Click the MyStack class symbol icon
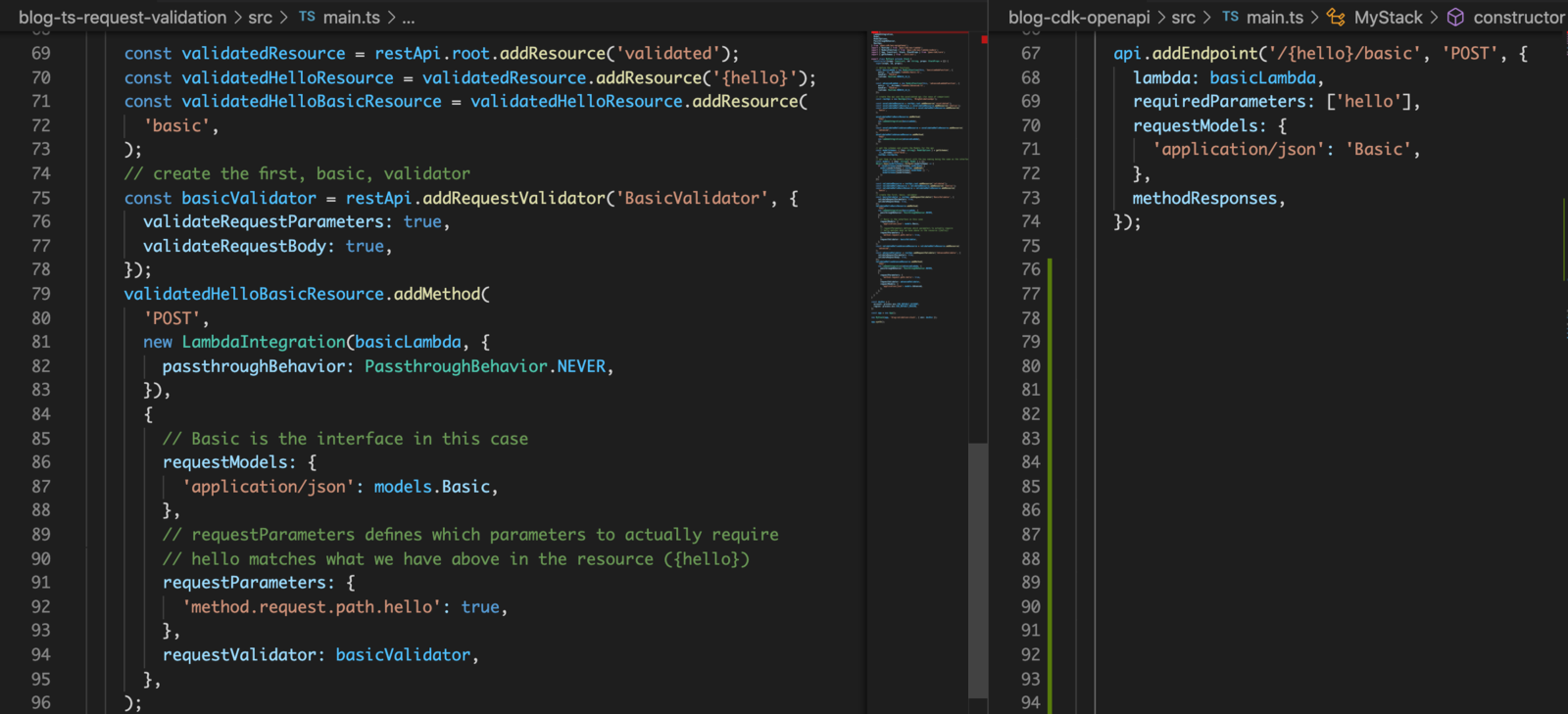 pyautogui.click(x=1336, y=17)
